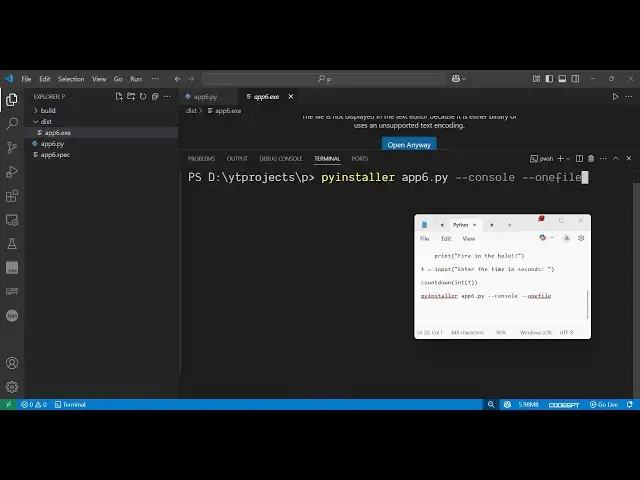Open the Search view in activity bar
The width and height of the screenshot is (640, 480).
pyautogui.click(x=12, y=123)
